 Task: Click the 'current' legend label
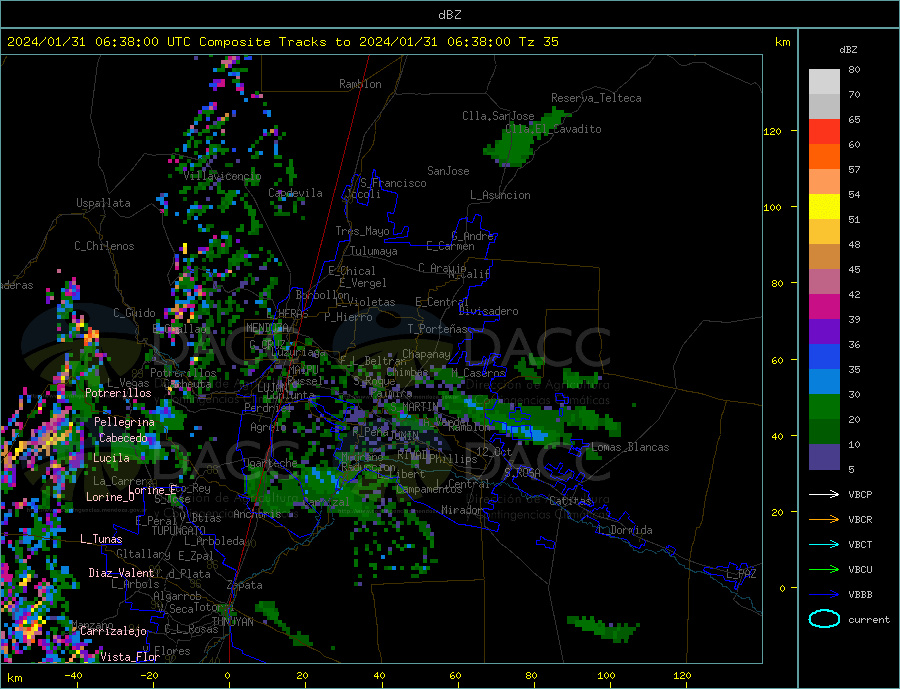click(x=869, y=620)
